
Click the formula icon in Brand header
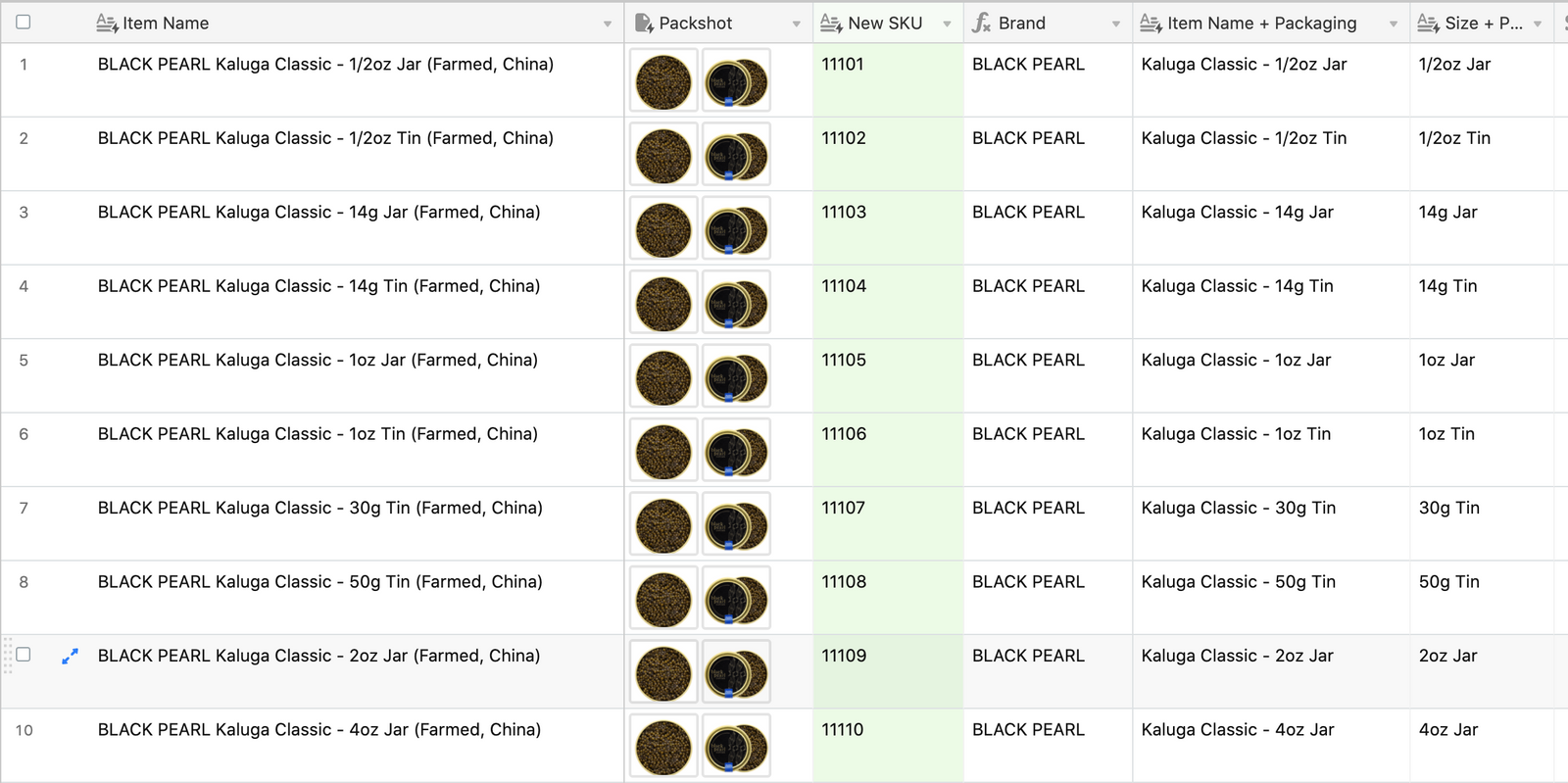point(981,23)
